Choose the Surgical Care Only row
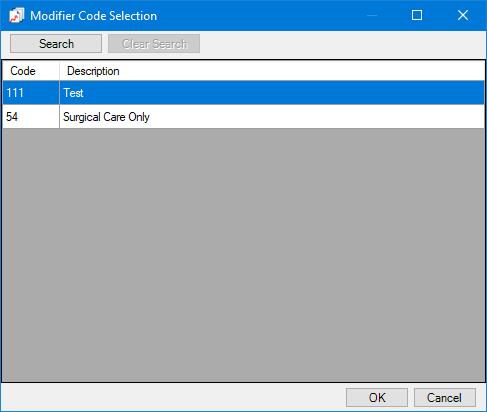This screenshot has width=487, height=412. [243, 117]
